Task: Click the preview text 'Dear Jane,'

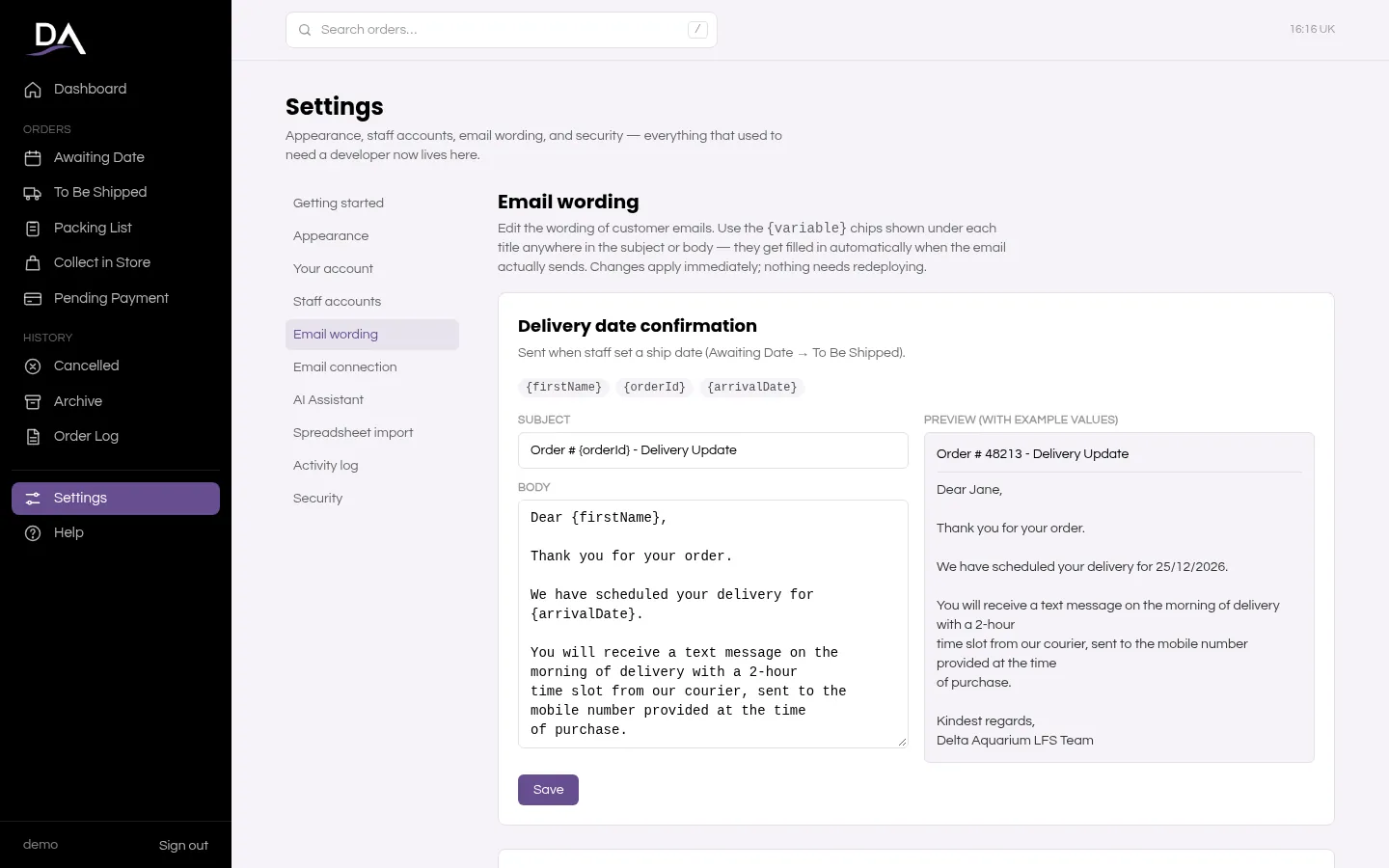Action: pos(969,490)
